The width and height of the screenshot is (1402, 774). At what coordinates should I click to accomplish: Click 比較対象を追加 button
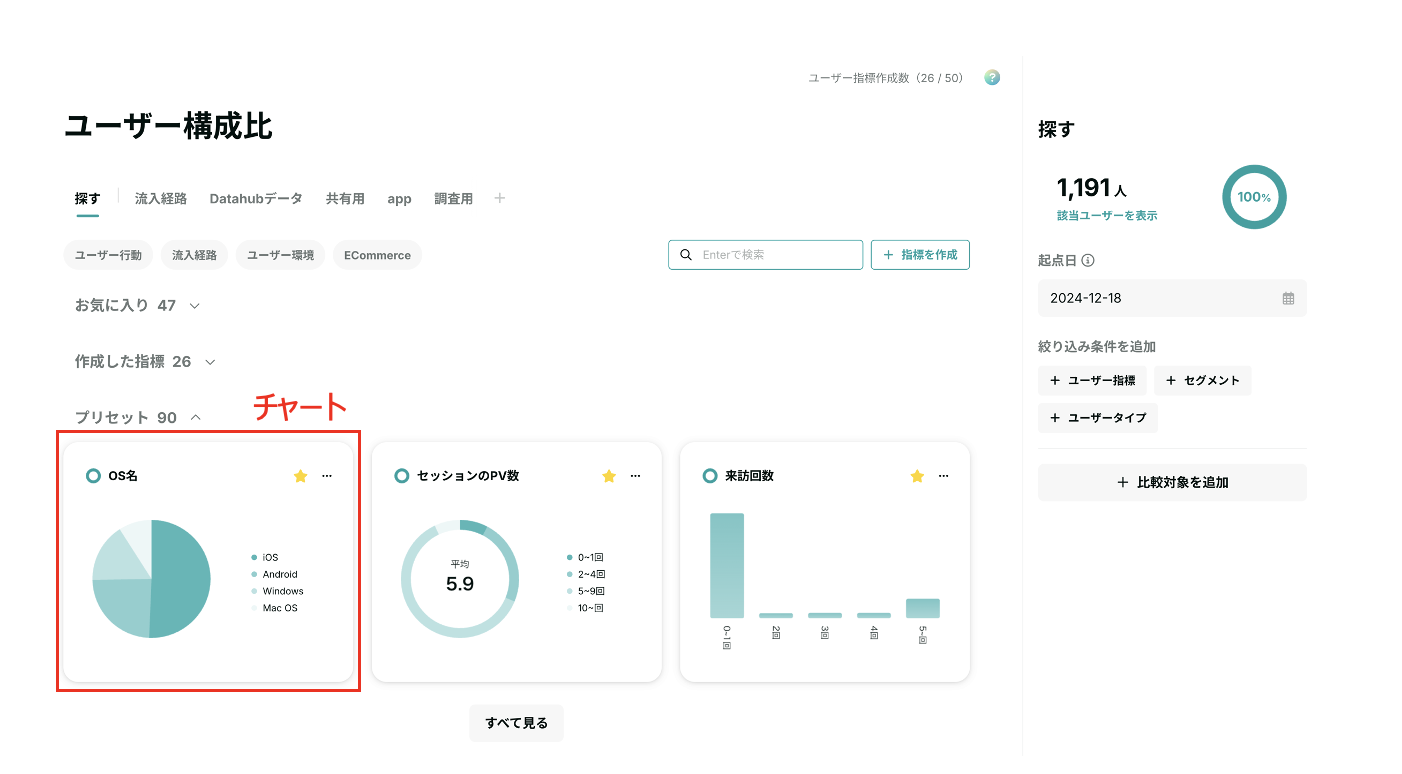pyautogui.click(x=1172, y=482)
